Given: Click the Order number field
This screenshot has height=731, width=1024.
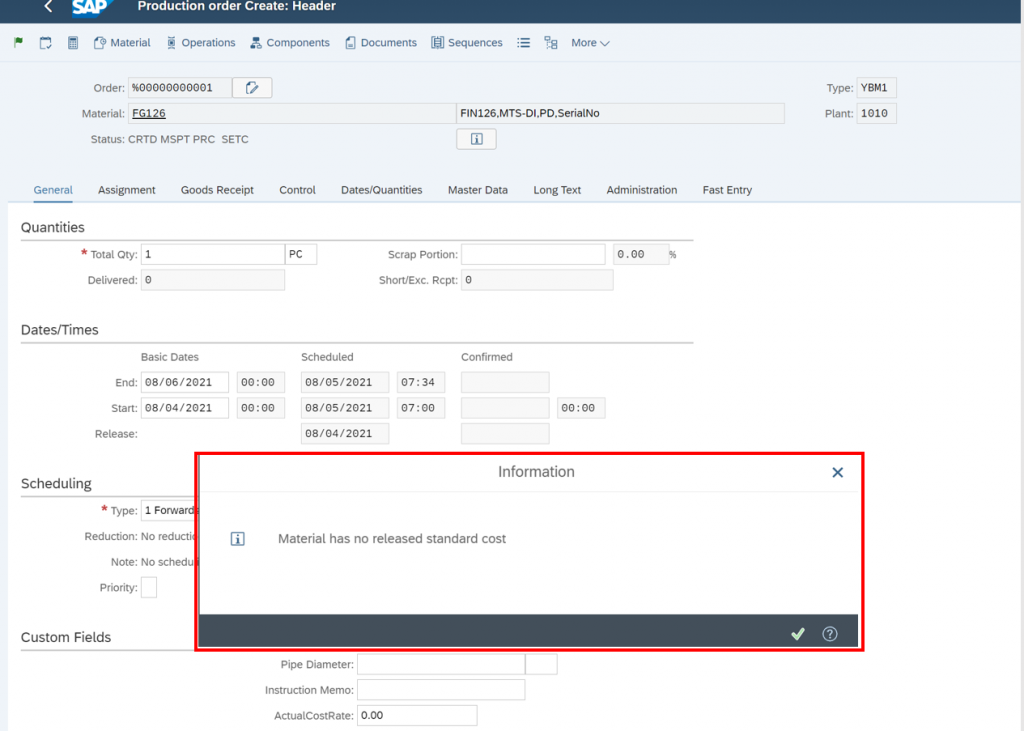Looking at the screenshot, I should (x=180, y=88).
